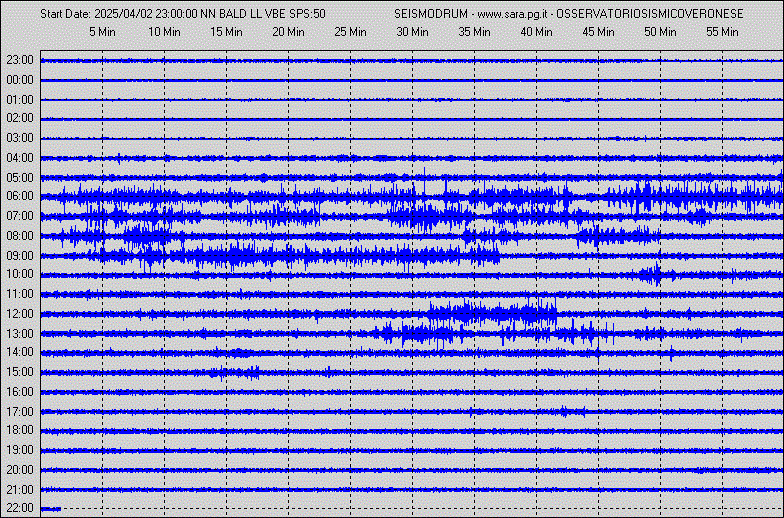
Task: Click the 04:00 hour label
Action: [20, 158]
